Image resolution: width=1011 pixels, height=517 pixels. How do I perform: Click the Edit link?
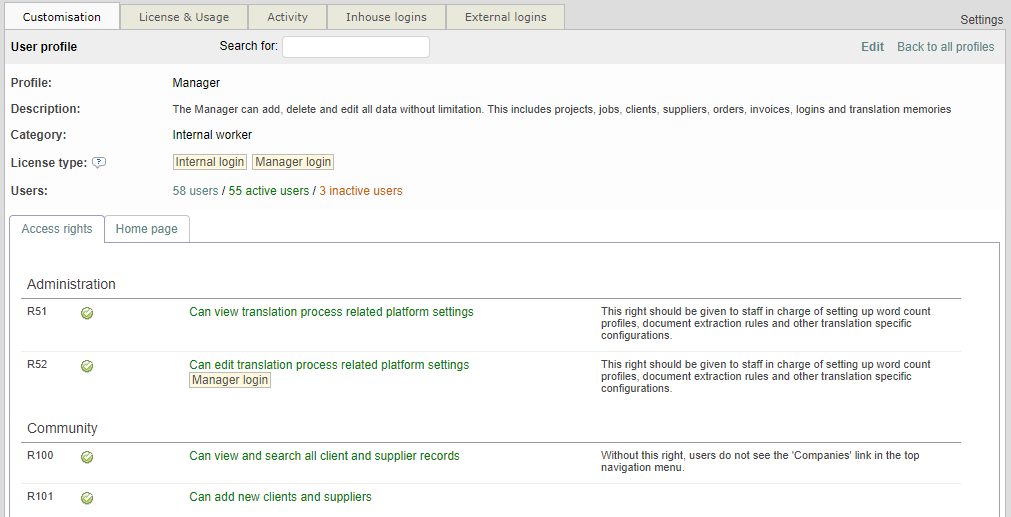click(x=872, y=47)
